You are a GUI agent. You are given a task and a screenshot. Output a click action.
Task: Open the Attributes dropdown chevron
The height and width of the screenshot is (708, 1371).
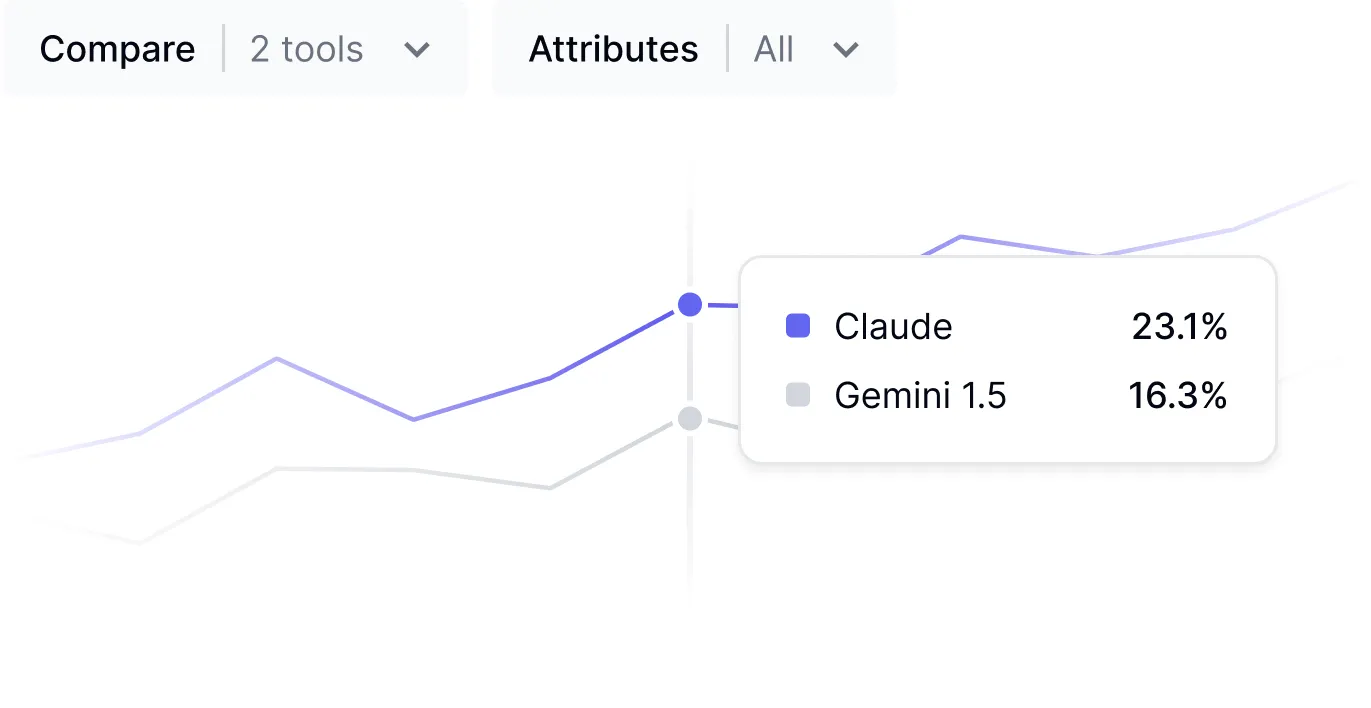(846, 50)
